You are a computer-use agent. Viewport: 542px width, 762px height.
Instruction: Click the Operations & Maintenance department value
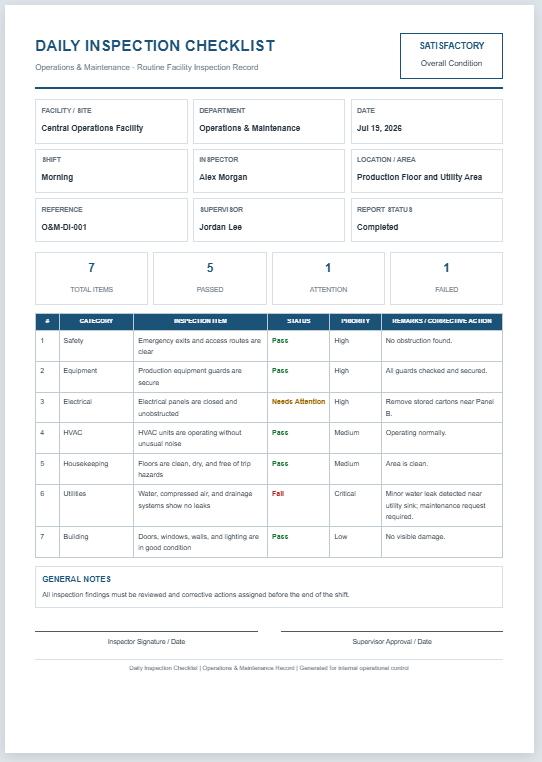tap(249, 128)
